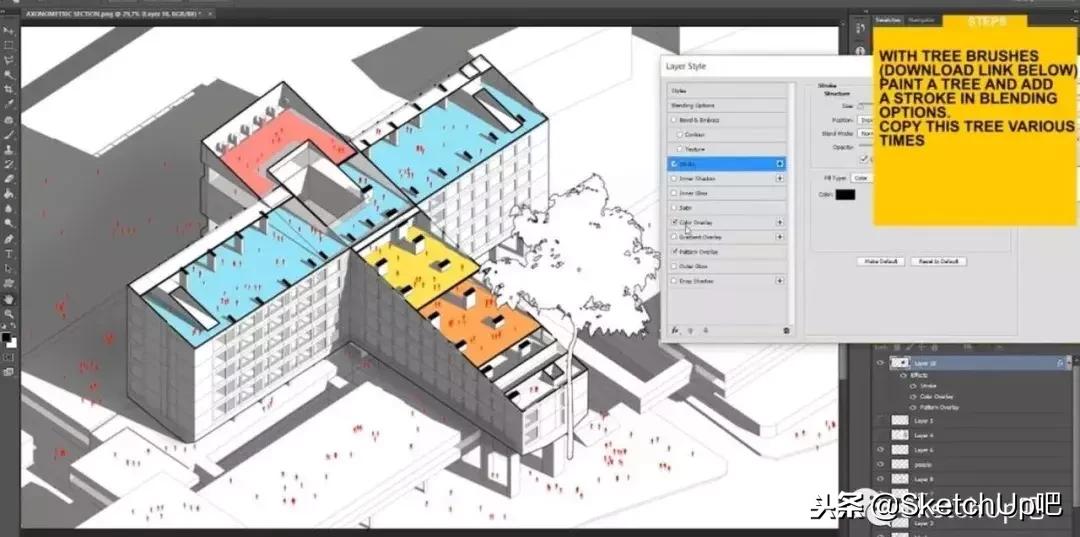Screen dimensions: 1080x537
Task: Enable the Texture checkbox
Action: tap(680, 149)
